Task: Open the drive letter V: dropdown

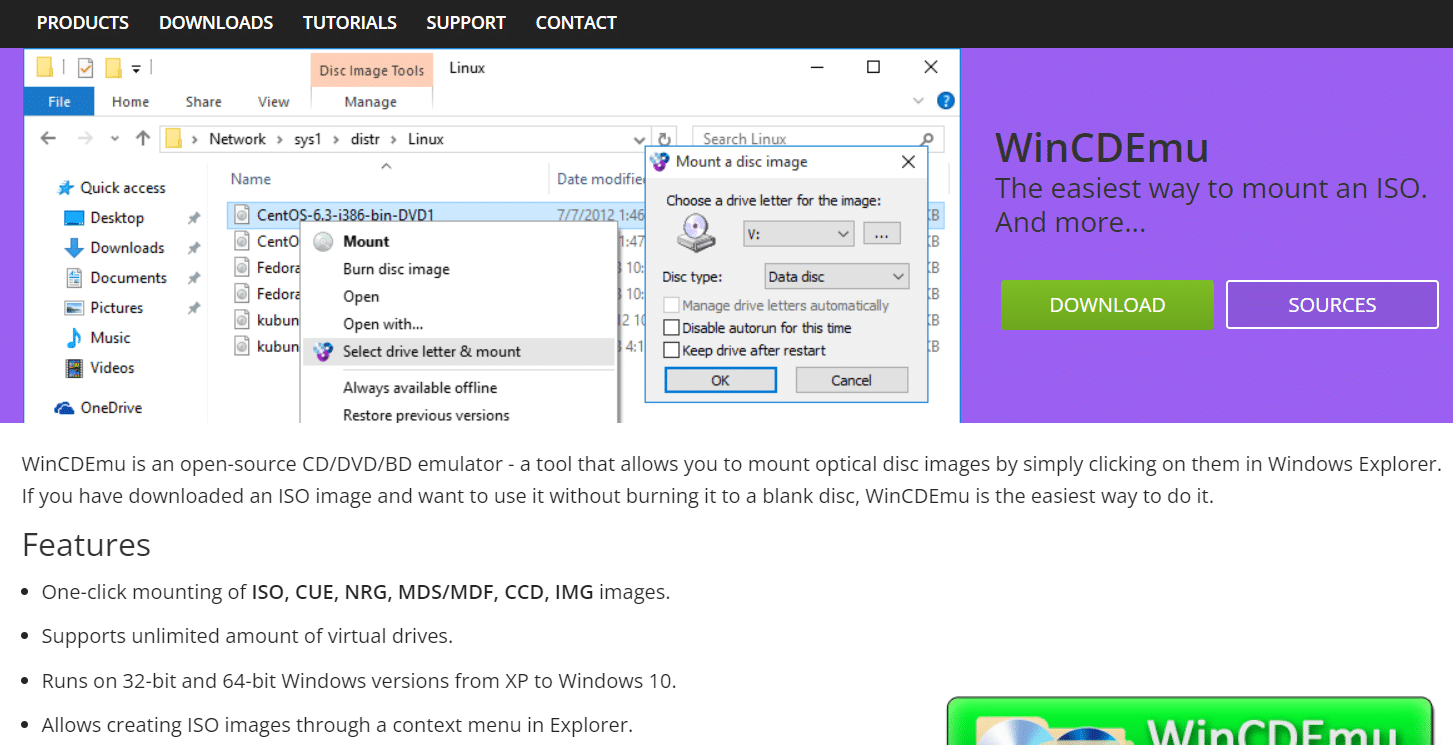Action: coord(798,233)
